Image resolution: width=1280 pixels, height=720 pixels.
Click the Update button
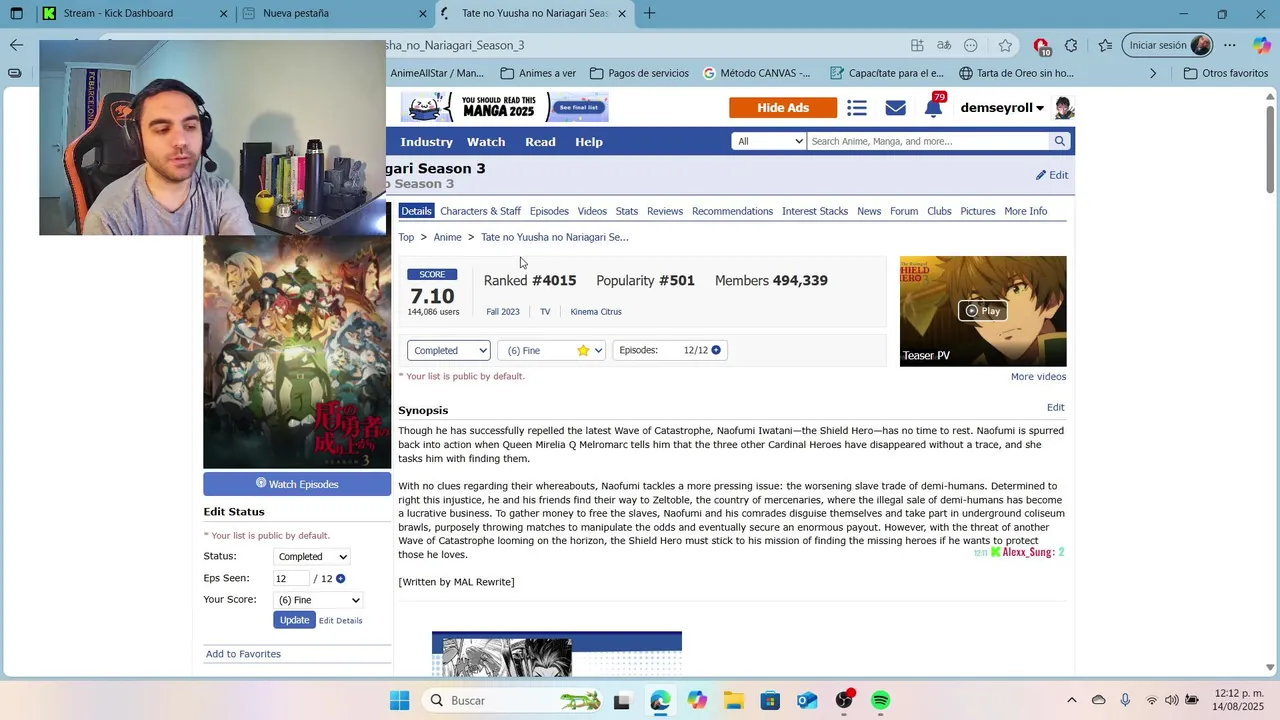[294, 620]
